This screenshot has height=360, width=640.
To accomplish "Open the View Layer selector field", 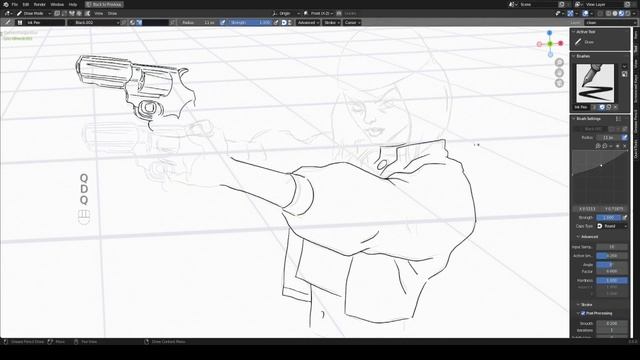I will pos(604,4).
